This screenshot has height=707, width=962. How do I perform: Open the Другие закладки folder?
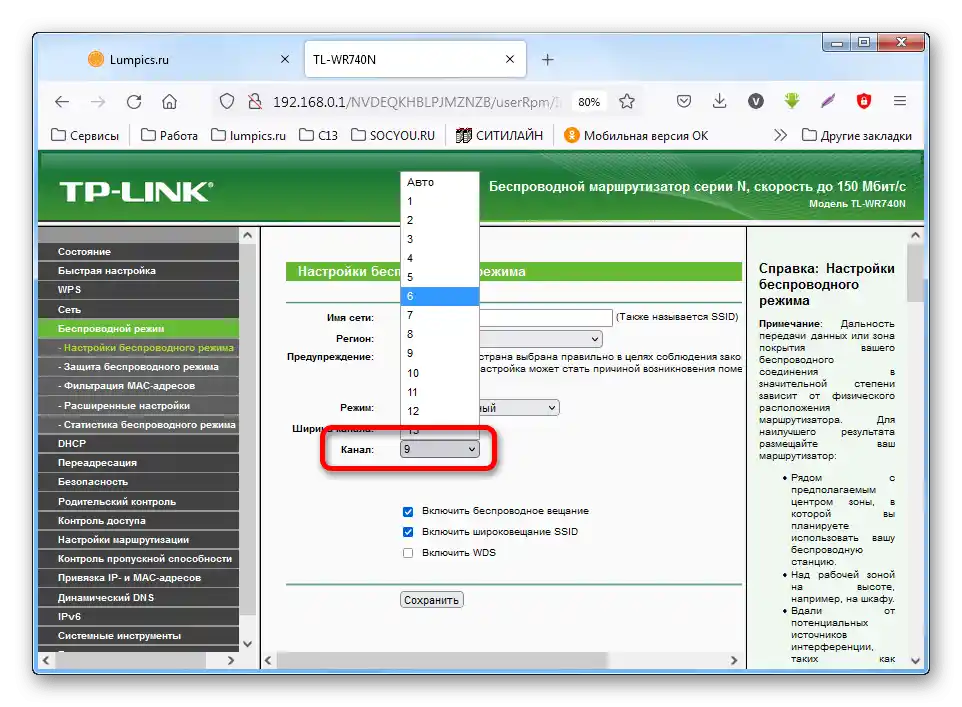tap(856, 136)
